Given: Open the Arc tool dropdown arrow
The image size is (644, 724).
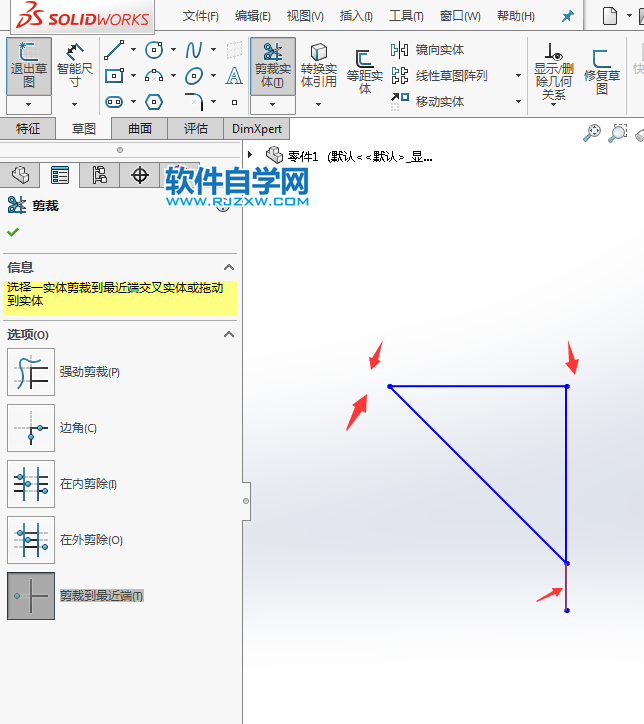Looking at the screenshot, I should [x=174, y=76].
